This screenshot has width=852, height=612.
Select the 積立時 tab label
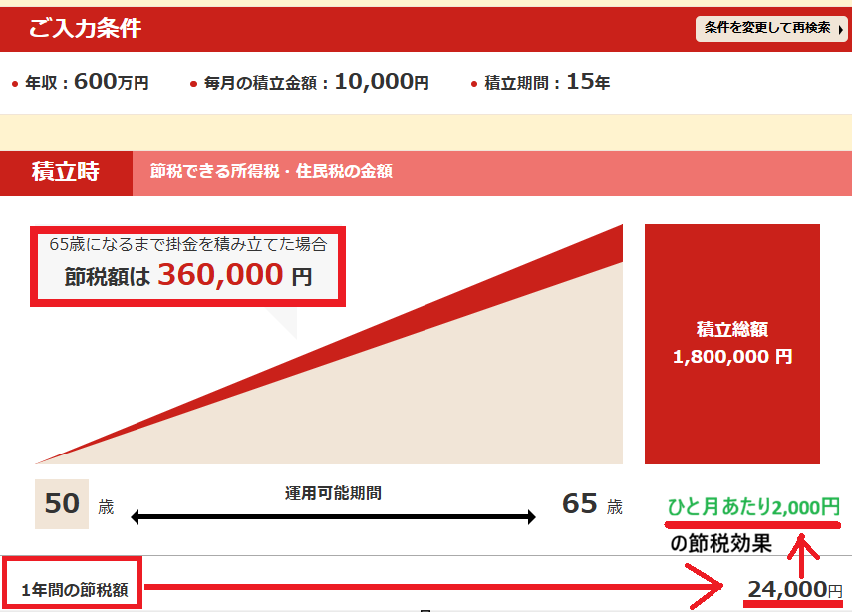(x=66, y=172)
